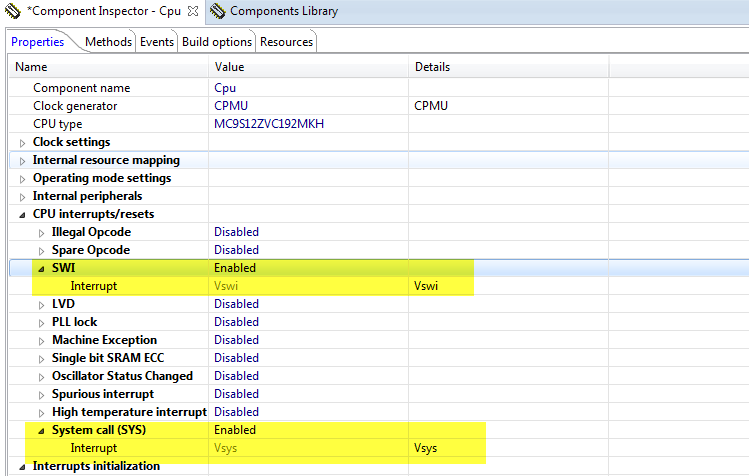The height and width of the screenshot is (476, 749).
Task: Click the Vsys details cell
Action: pos(509,448)
